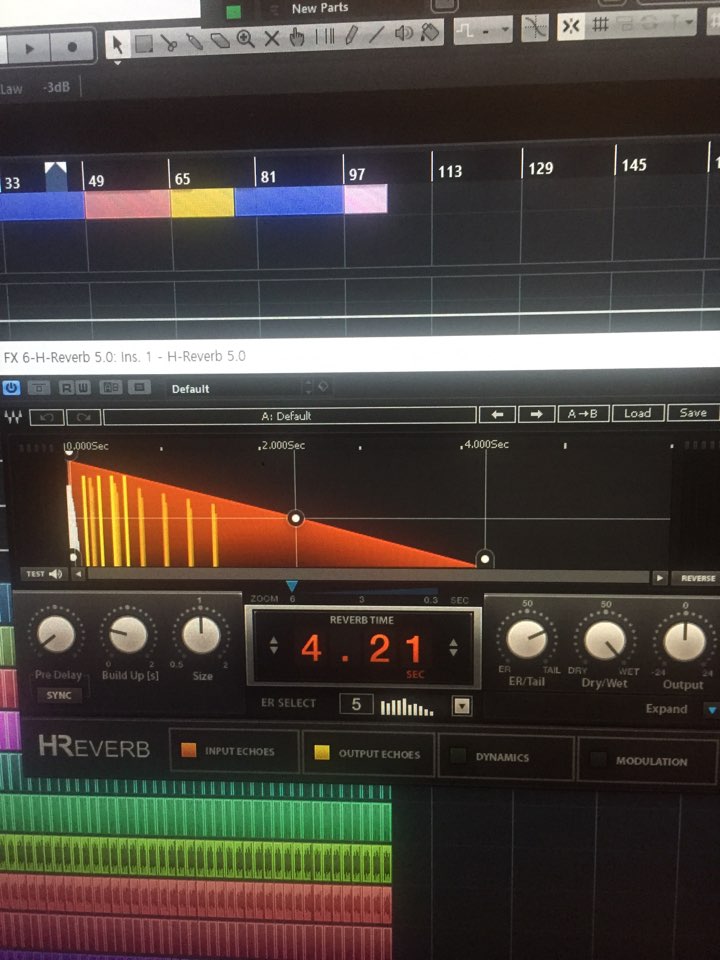Image resolution: width=720 pixels, height=960 pixels.
Task: Go to previous preset with left arrow
Action: (498, 414)
